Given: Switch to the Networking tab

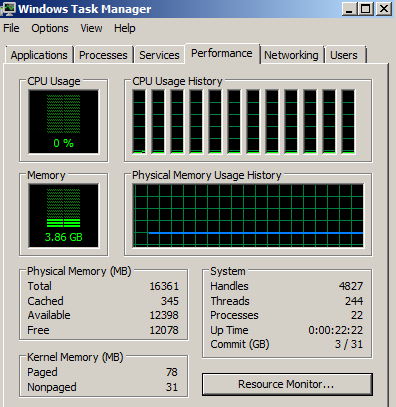Looking at the screenshot, I should click(291, 55).
